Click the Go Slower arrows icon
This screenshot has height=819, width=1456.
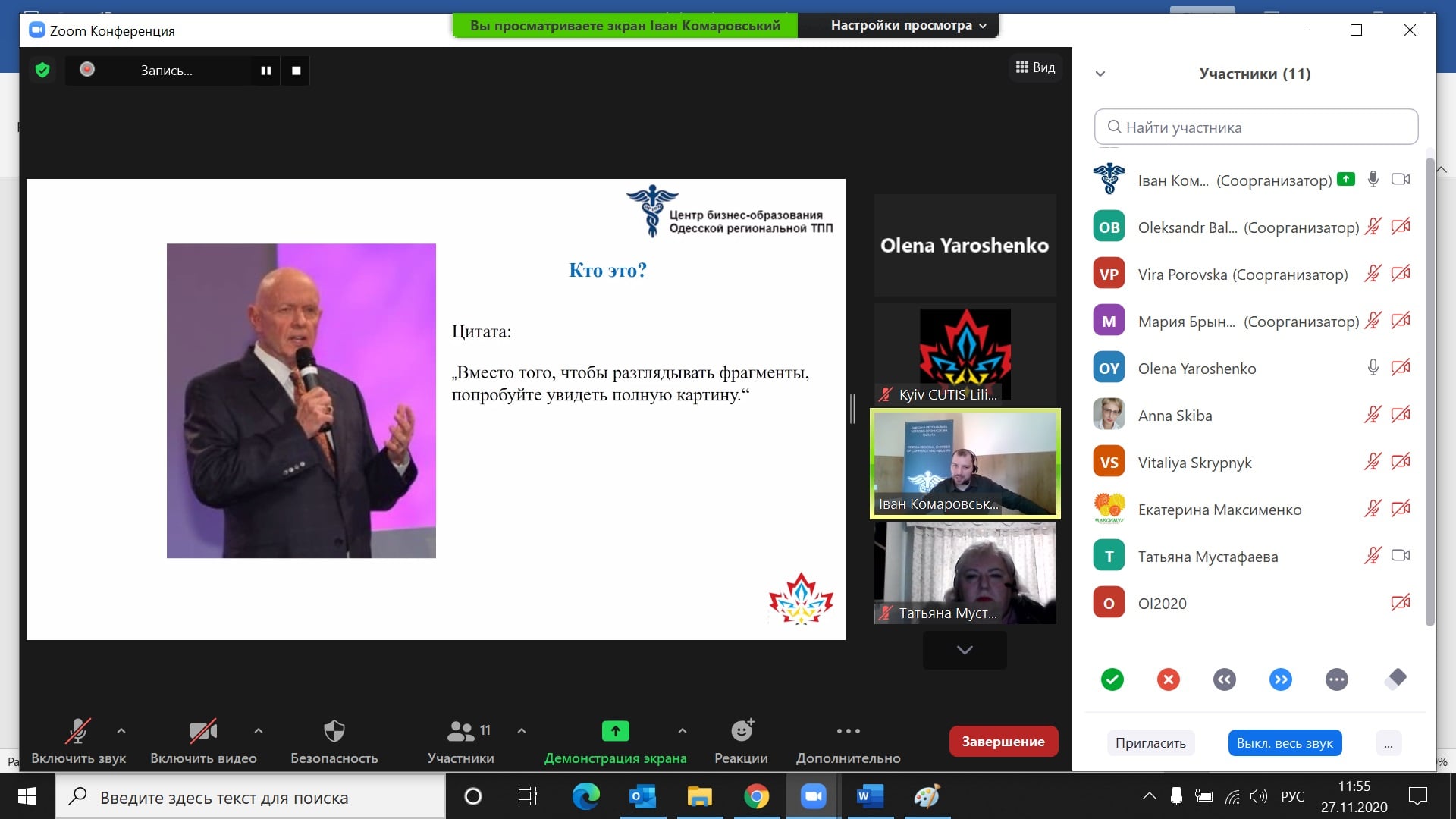tap(1224, 679)
